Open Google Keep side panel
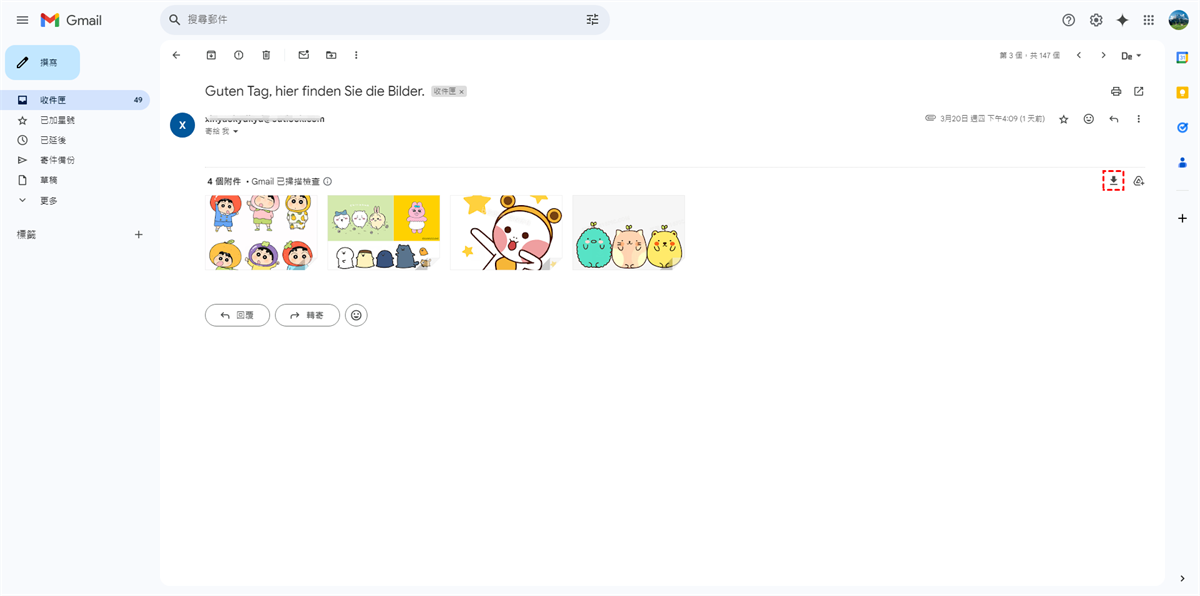 [x=1183, y=92]
